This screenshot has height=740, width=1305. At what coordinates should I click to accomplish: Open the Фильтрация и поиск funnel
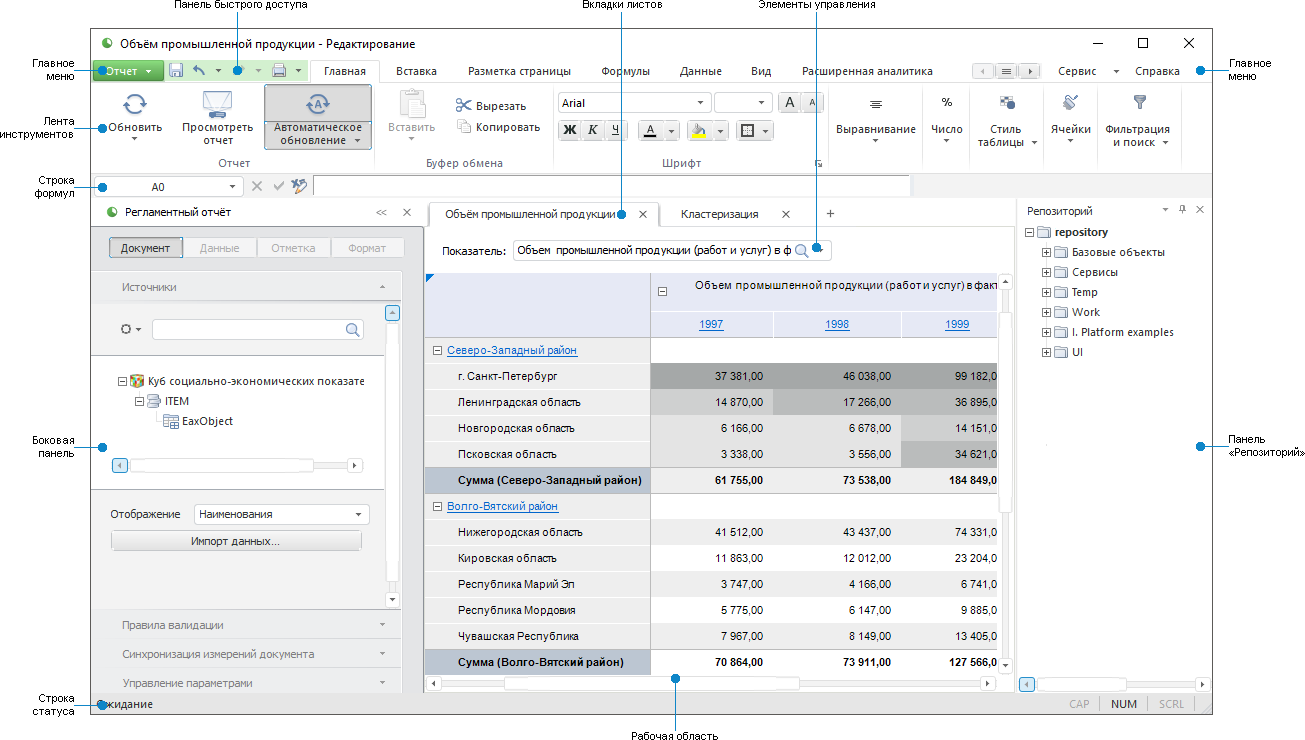1138,102
